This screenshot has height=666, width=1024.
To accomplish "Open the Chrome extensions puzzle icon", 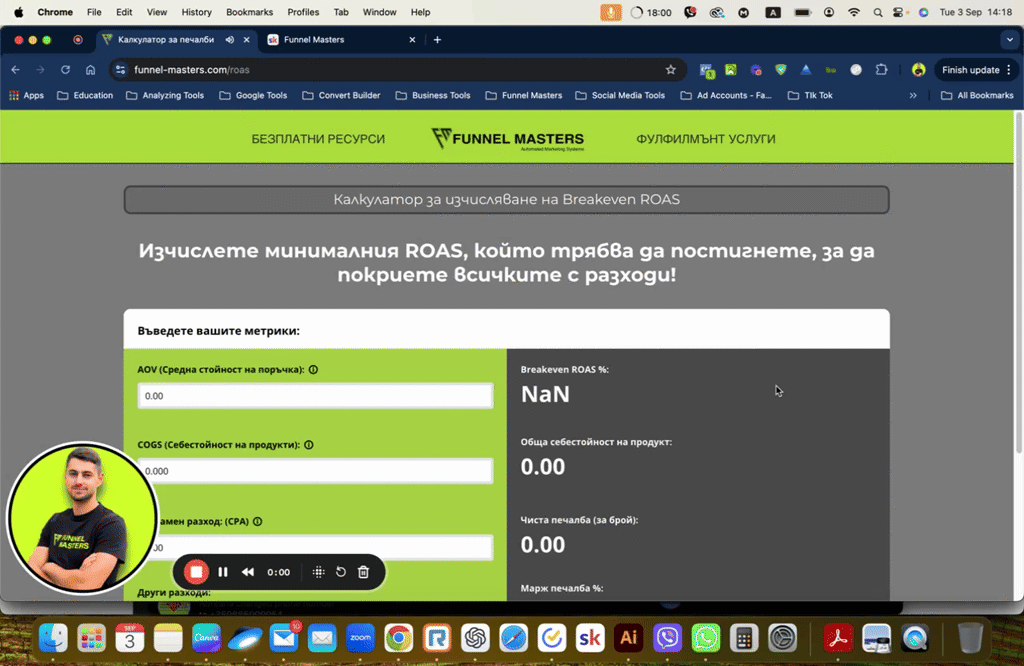I will 881,70.
